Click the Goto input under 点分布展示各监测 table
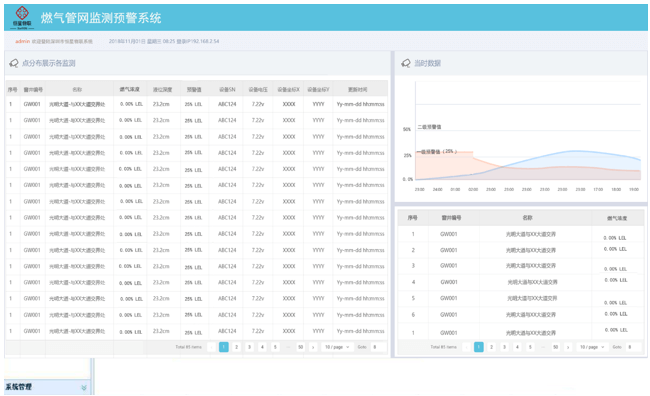Viewport: 650px width, 396px height. (x=378, y=347)
